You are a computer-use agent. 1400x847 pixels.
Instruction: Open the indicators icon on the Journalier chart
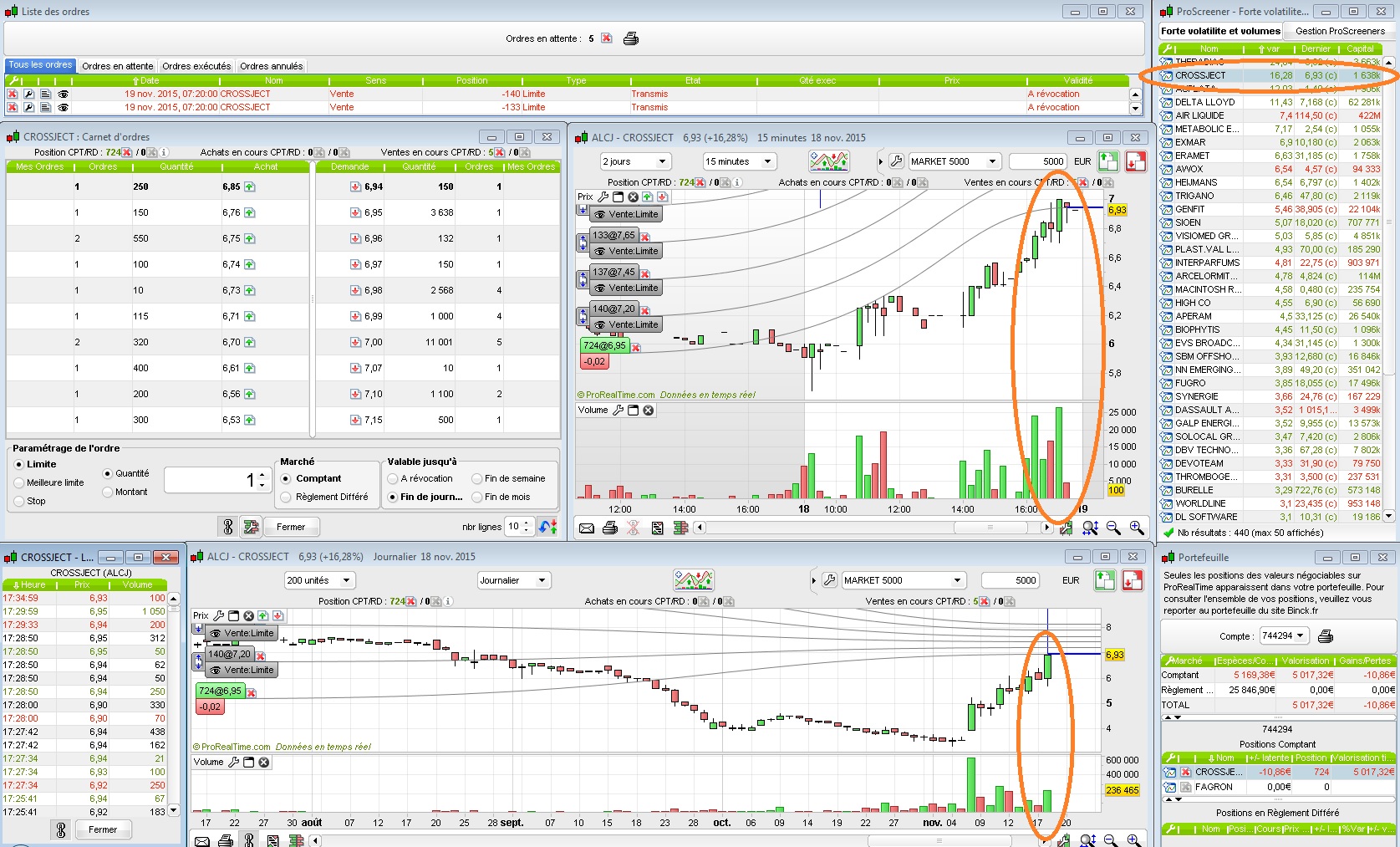pyautogui.click(x=694, y=579)
